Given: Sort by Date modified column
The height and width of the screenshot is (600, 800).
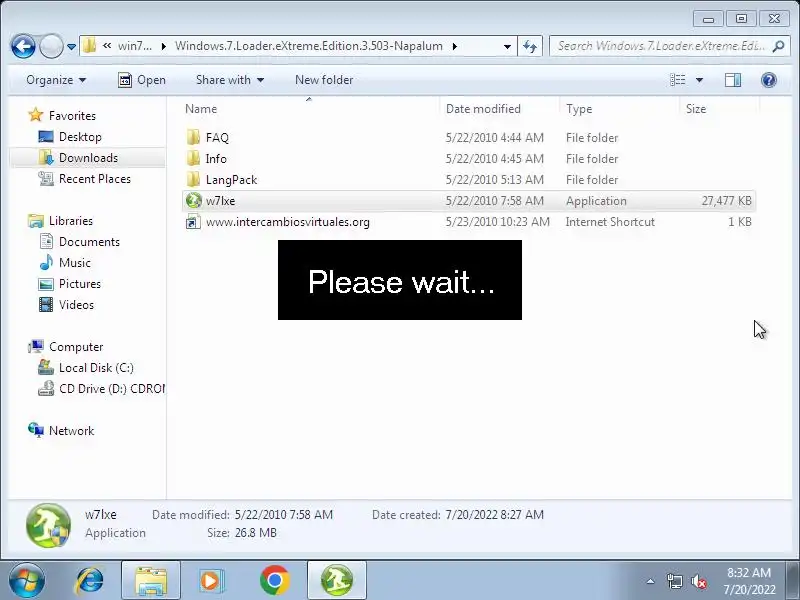Looking at the screenshot, I should (x=500, y=109).
